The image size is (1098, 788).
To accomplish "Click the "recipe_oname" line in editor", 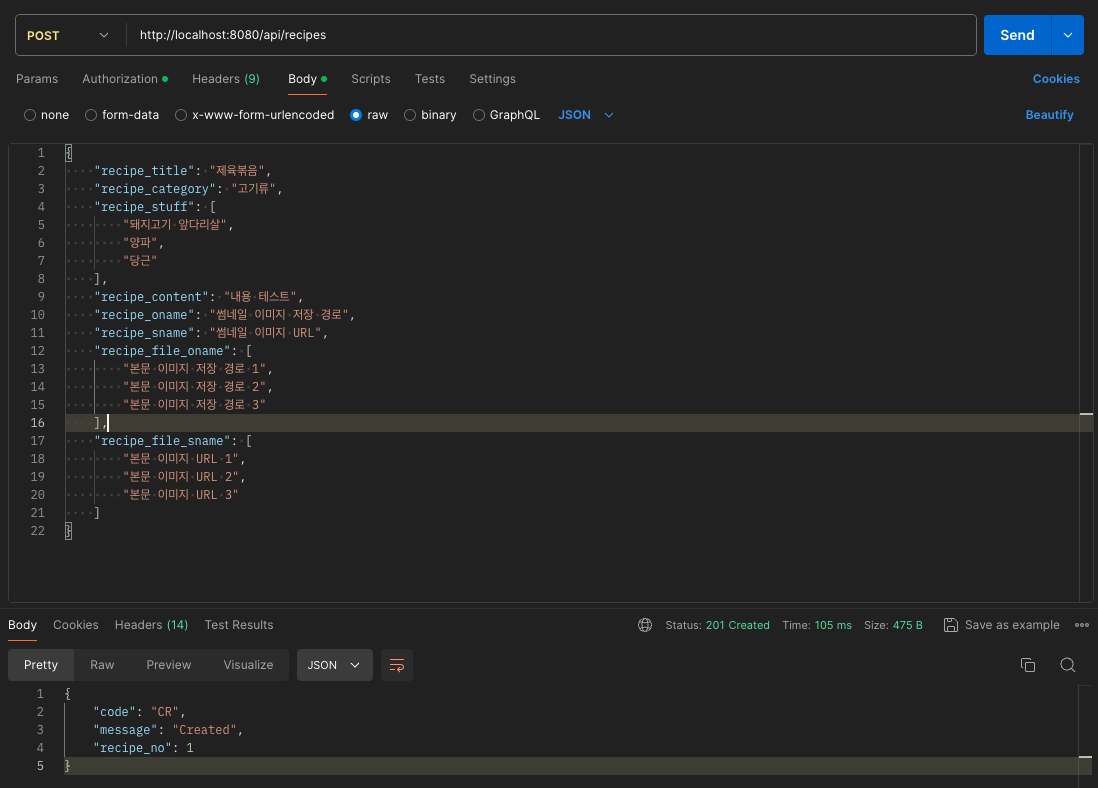I will pos(224,315).
